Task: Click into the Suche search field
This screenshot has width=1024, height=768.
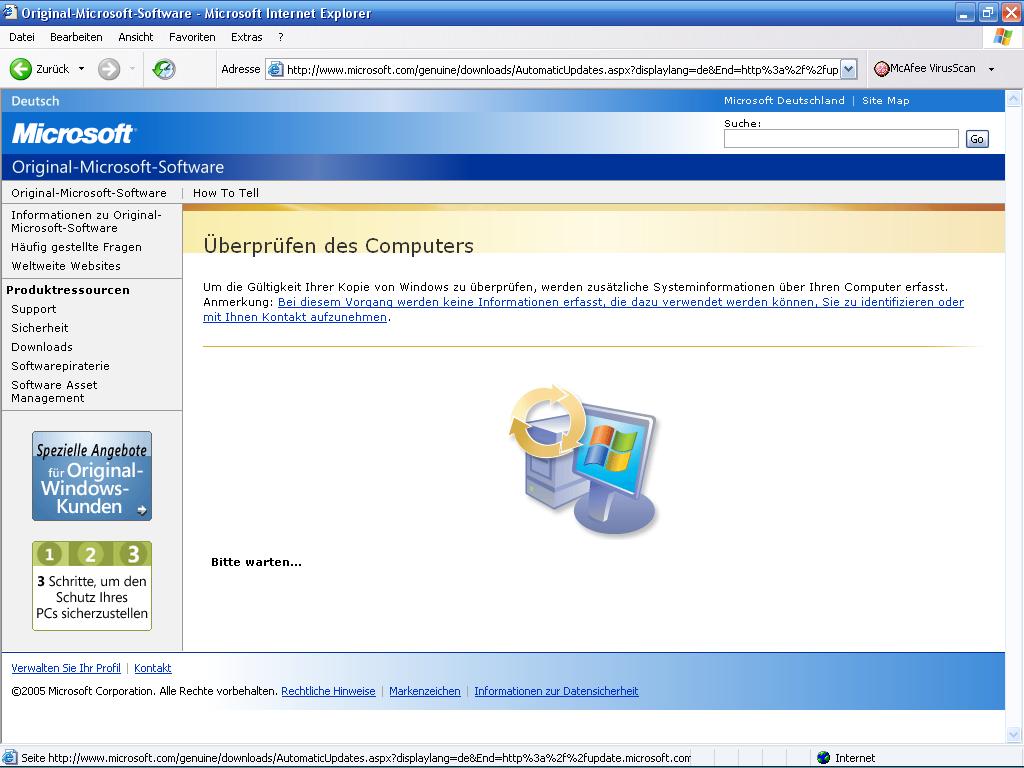Action: (x=841, y=138)
